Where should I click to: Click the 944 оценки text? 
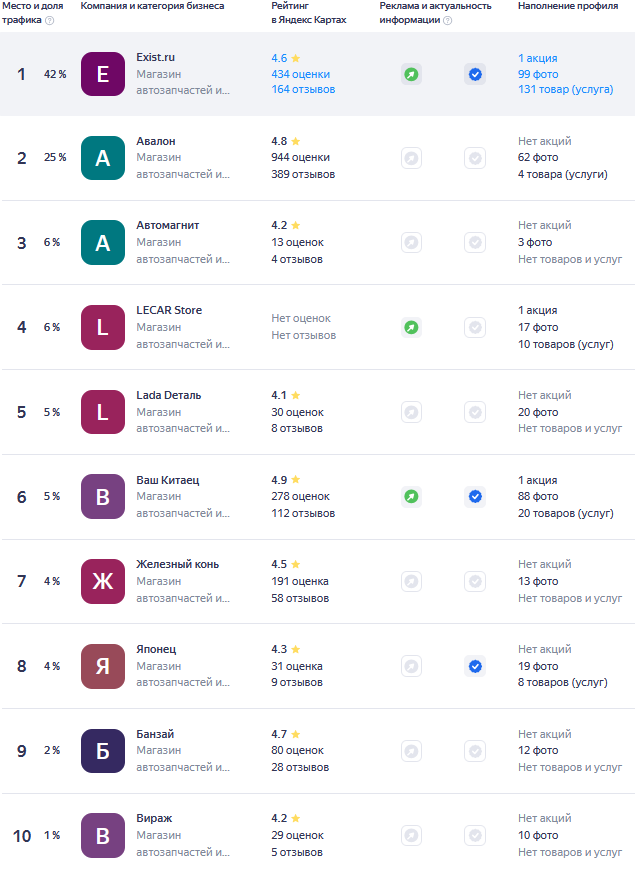tap(300, 157)
